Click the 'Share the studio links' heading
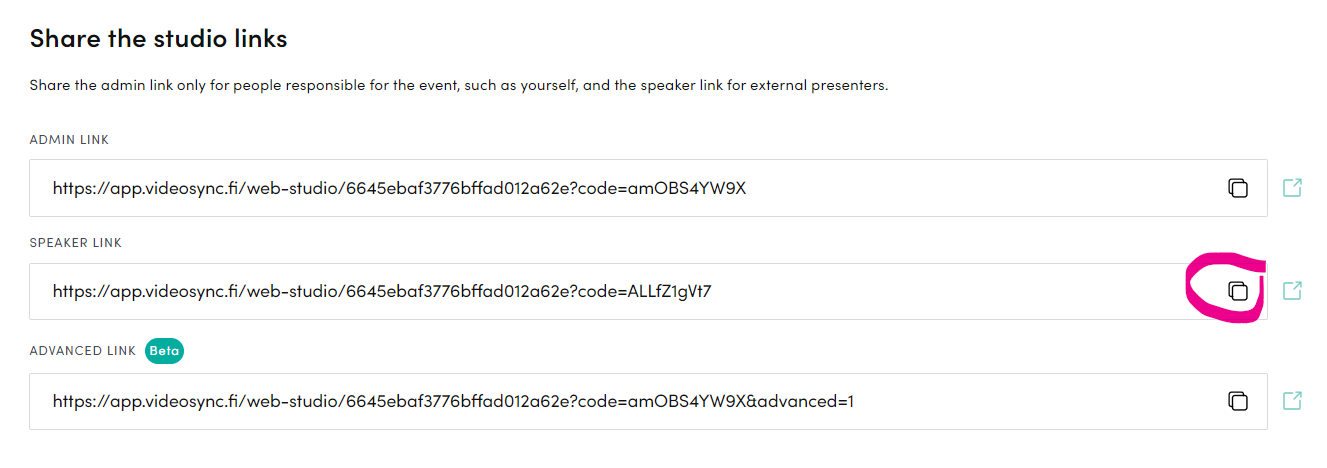1327x468 pixels. click(x=158, y=39)
